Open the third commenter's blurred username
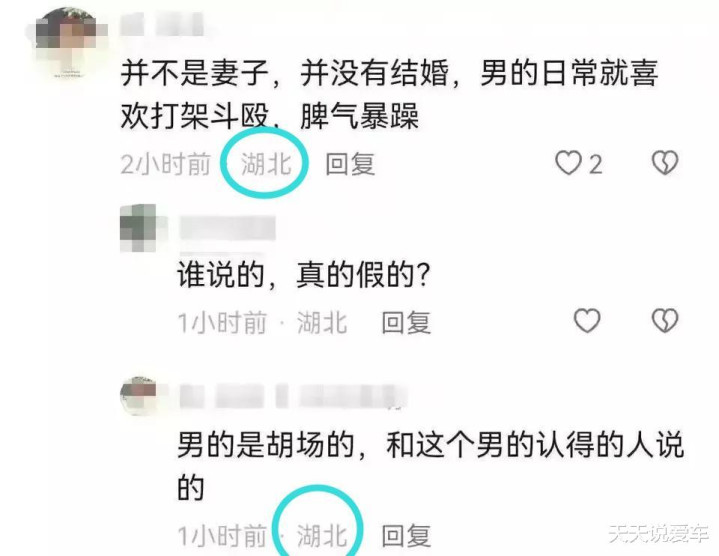Viewport: 719px width, 556px height. click(289, 396)
